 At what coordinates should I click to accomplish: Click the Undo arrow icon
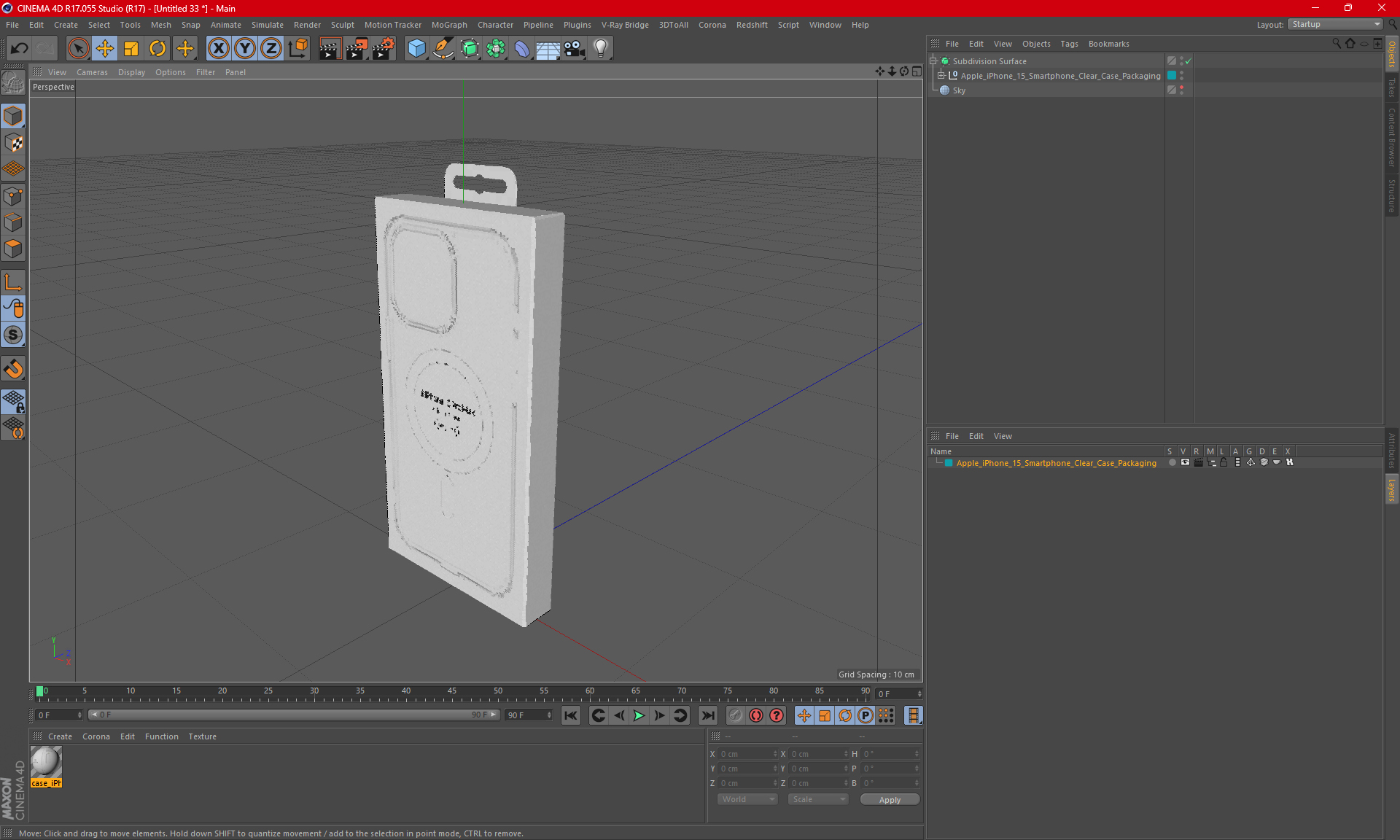(20, 48)
